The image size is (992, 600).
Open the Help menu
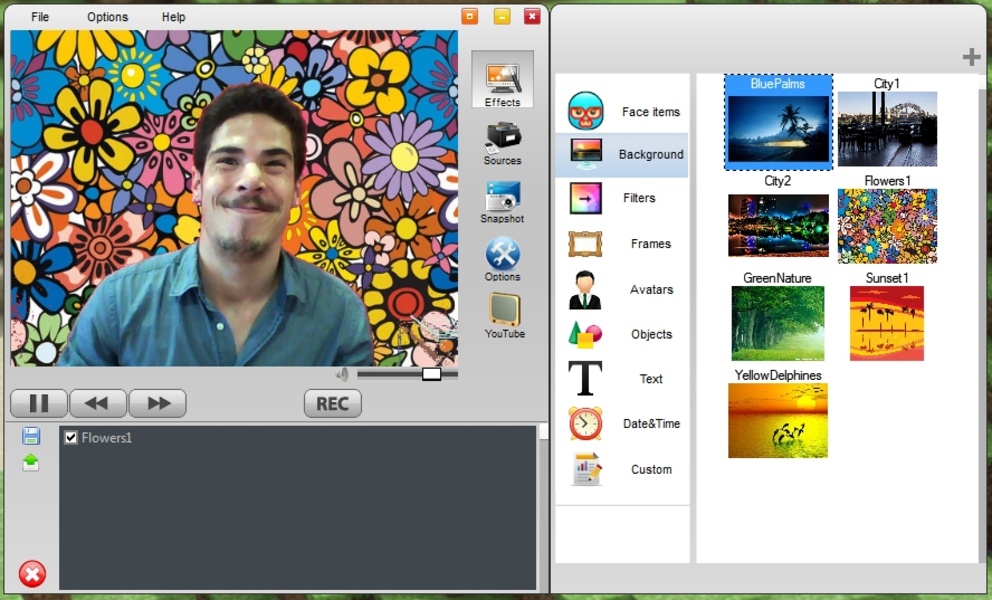(x=173, y=17)
